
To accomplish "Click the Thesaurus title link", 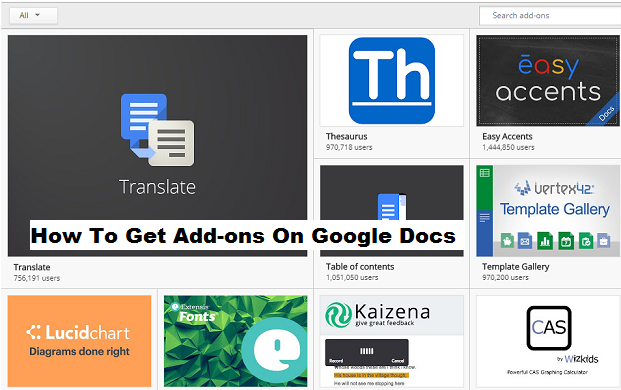I will (x=347, y=137).
